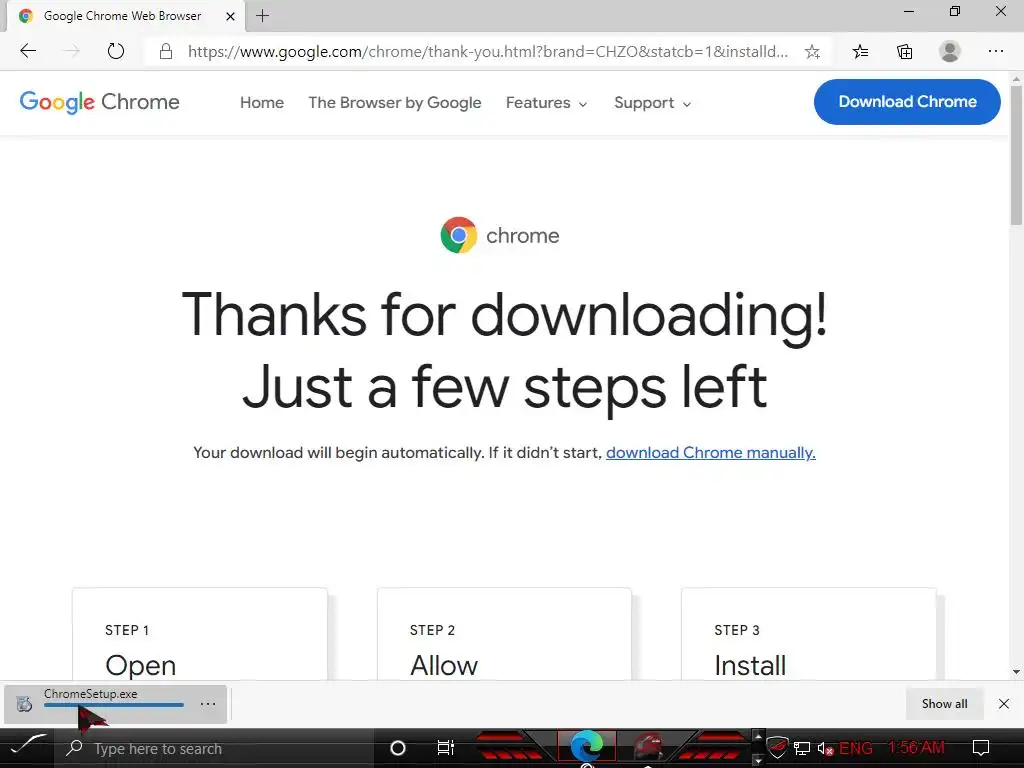The height and width of the screenshot is (768, 1024).
Task: Click the taskbar search box
Action: coord(214,748)
